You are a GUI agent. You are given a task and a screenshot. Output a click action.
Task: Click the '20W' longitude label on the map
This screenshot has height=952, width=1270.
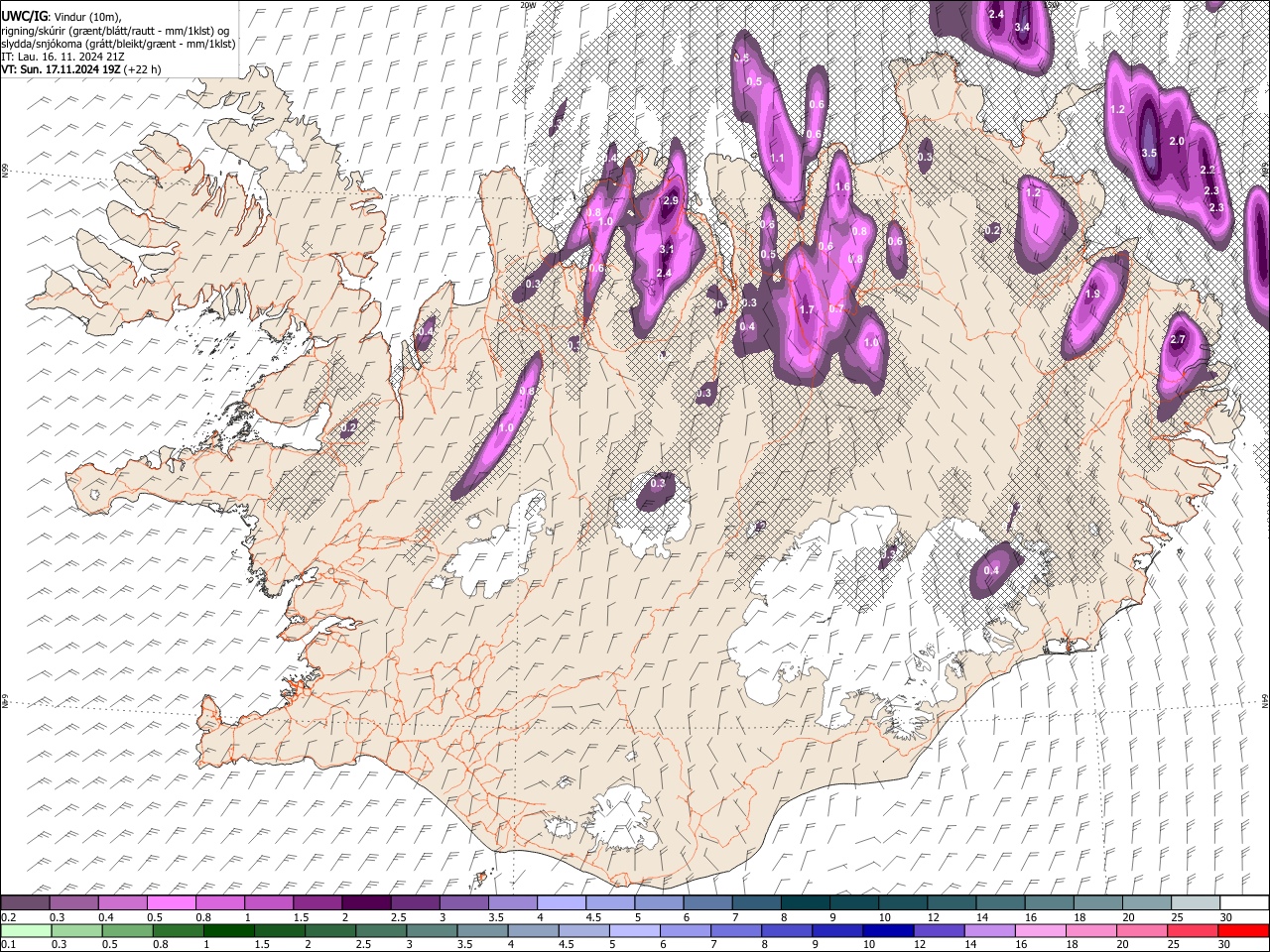point(528,5)
